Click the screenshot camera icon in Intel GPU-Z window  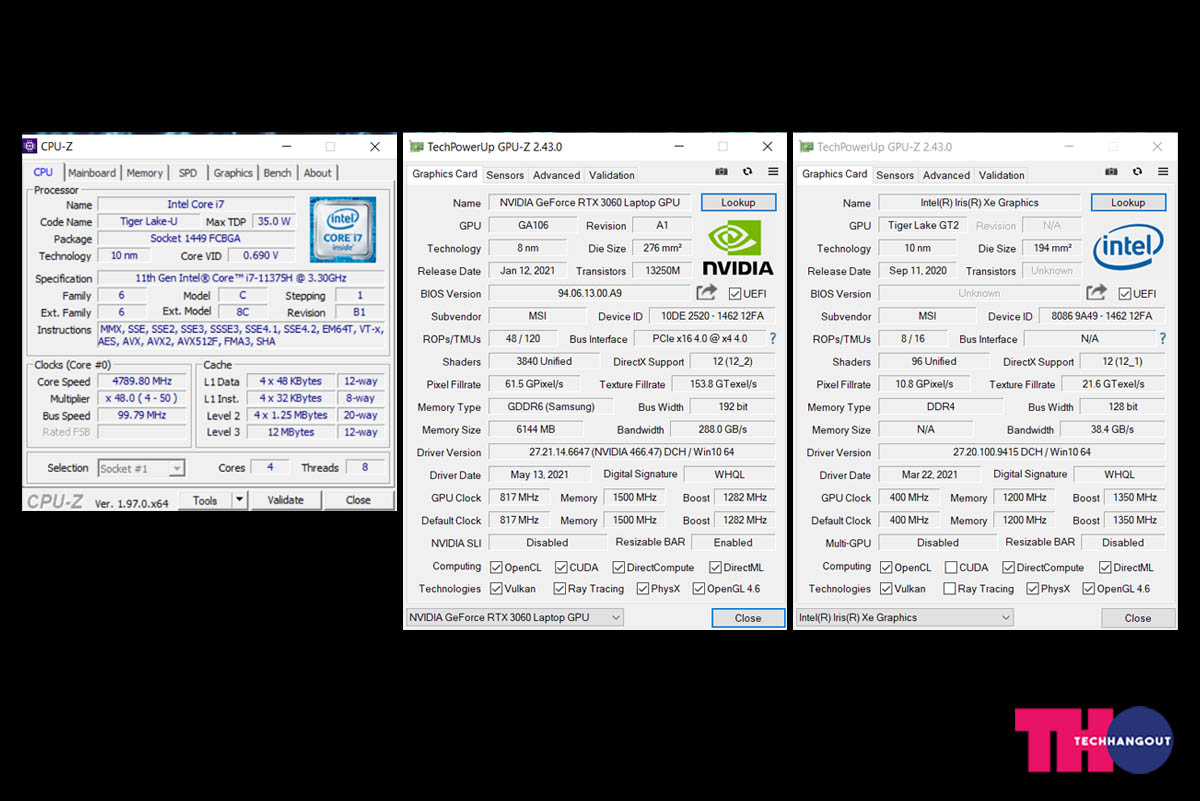(x=1112, y=172)
